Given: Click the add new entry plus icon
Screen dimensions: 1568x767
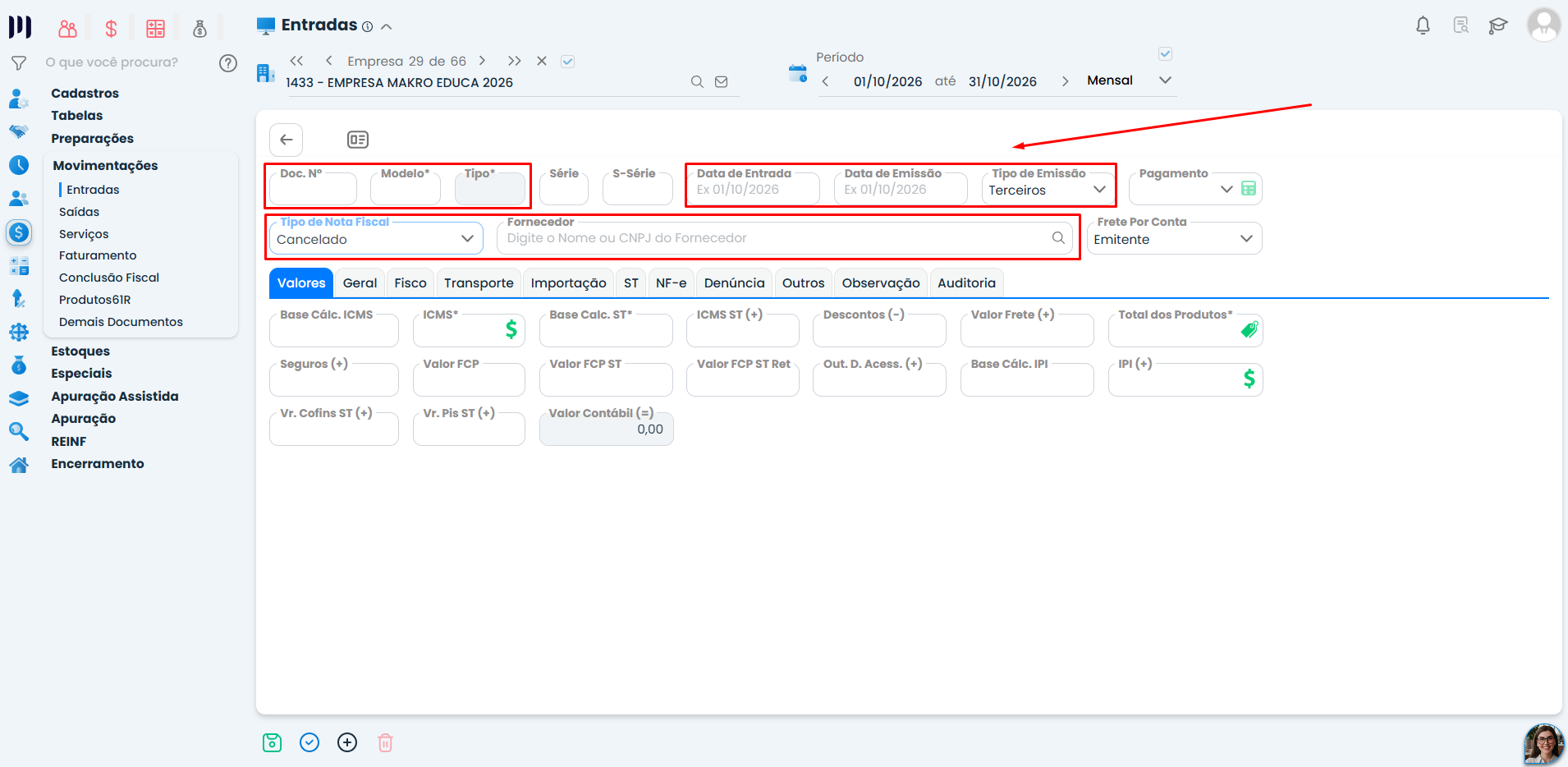Looking at the screenshot, I should click(347, 742).
